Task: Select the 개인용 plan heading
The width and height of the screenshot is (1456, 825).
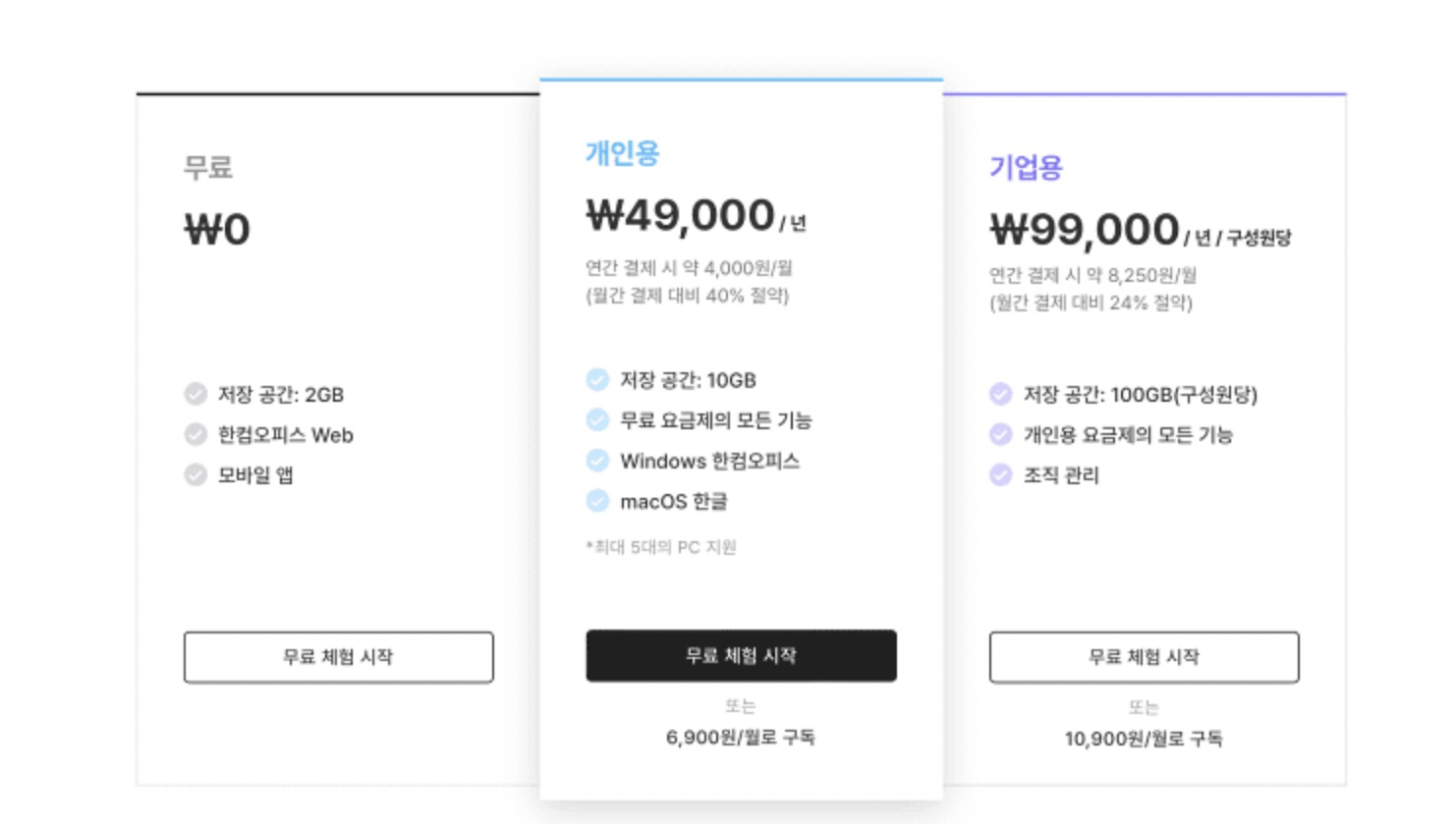Action: [623, 153]
